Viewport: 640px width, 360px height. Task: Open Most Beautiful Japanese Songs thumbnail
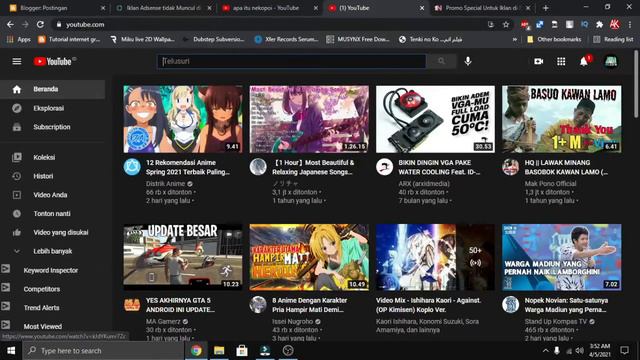click(309, 119)
